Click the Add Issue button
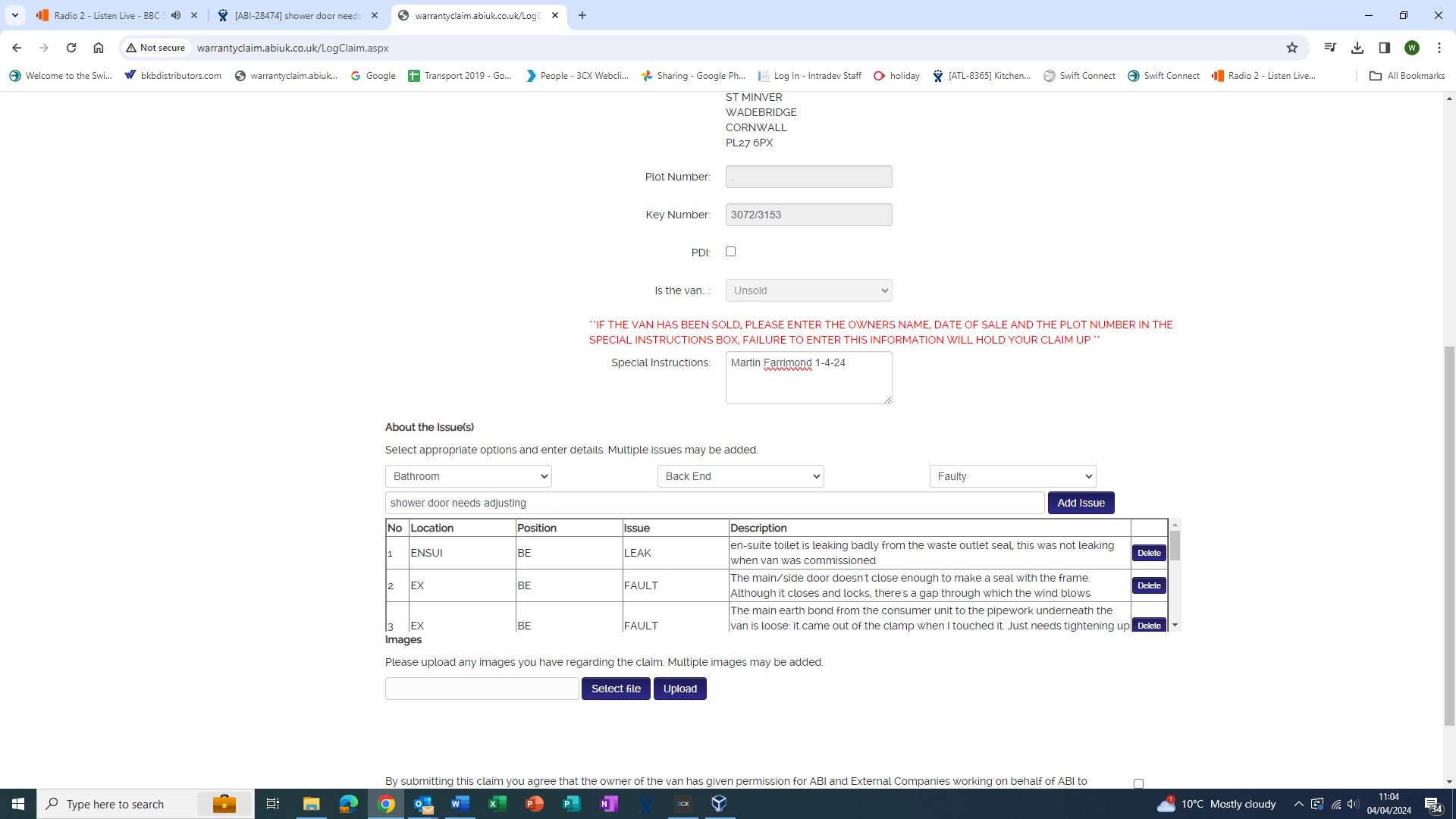 [x=1081, y=503]
